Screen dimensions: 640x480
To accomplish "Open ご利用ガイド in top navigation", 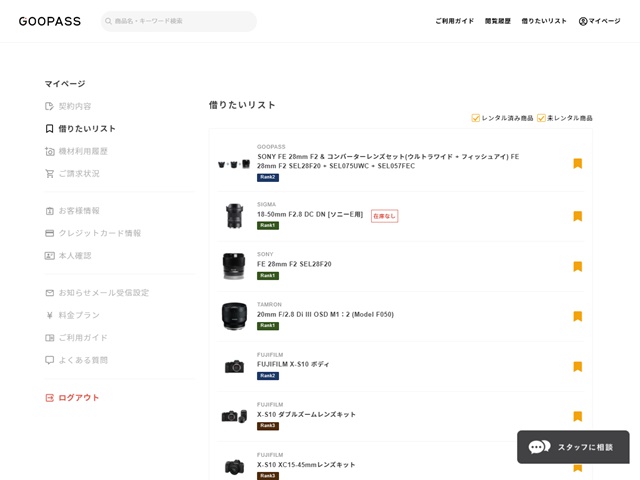I will pyautogui.click(x=455, y=21).
